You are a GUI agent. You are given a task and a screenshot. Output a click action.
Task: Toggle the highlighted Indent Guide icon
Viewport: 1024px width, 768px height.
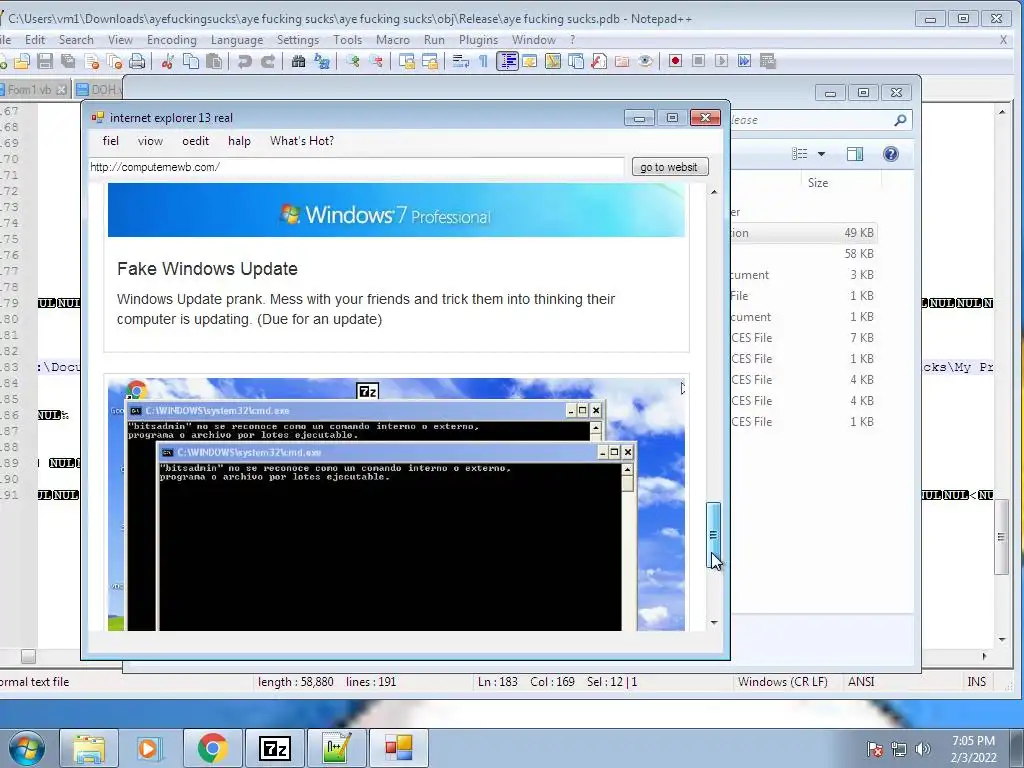507,61
